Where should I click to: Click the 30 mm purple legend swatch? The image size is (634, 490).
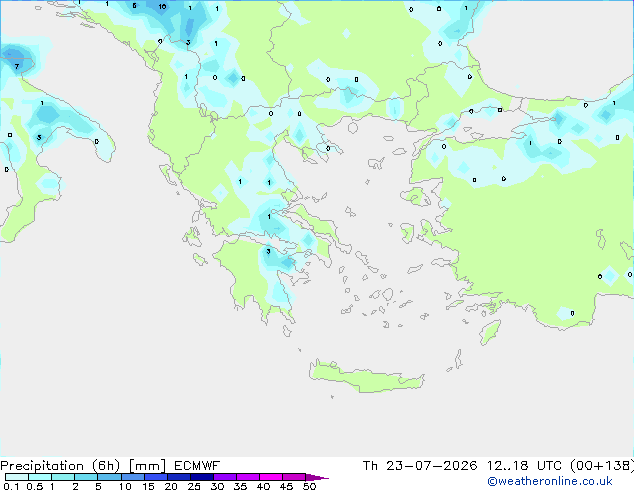click(x=225, y=477)
